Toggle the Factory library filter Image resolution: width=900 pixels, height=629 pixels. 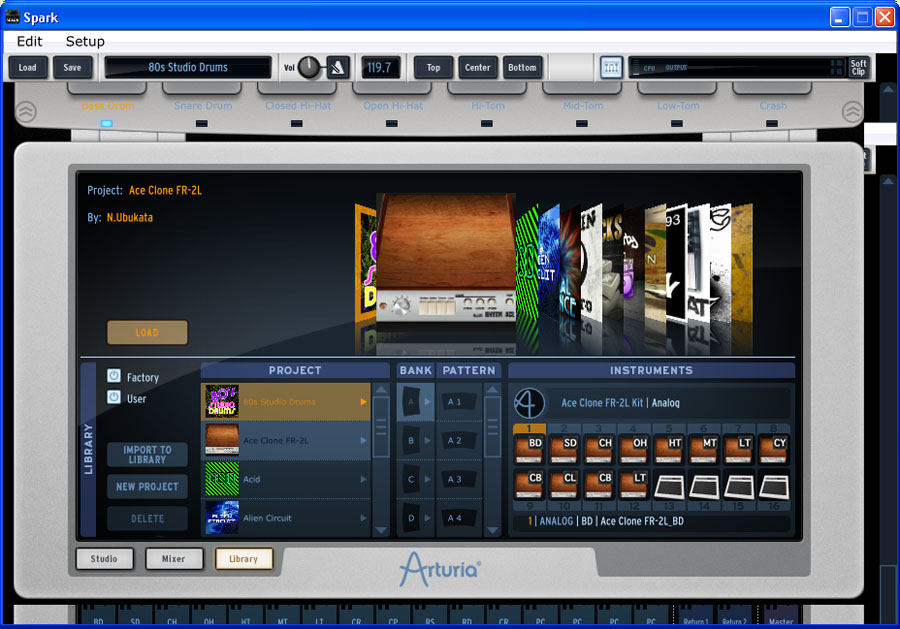click(114, 377)
